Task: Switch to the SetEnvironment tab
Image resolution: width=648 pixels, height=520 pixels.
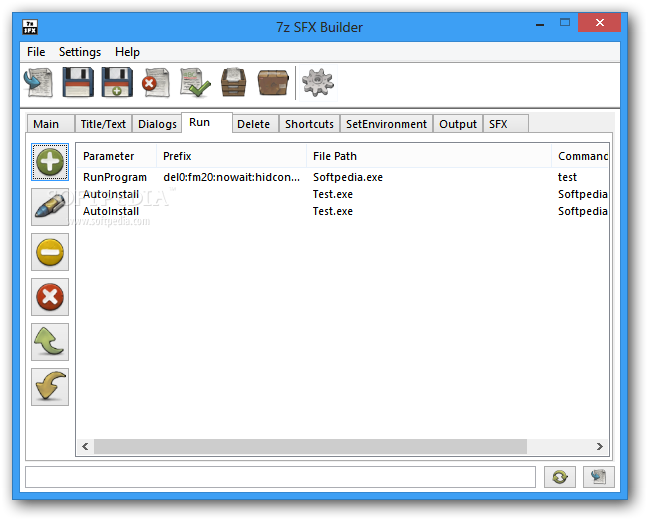Action: tap(386, 124)
